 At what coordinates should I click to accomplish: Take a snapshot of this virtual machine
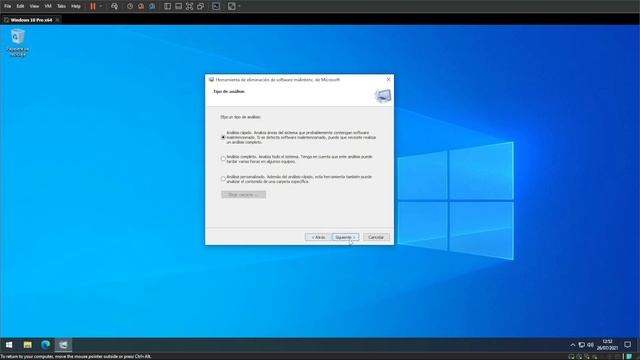coord(130,6)
